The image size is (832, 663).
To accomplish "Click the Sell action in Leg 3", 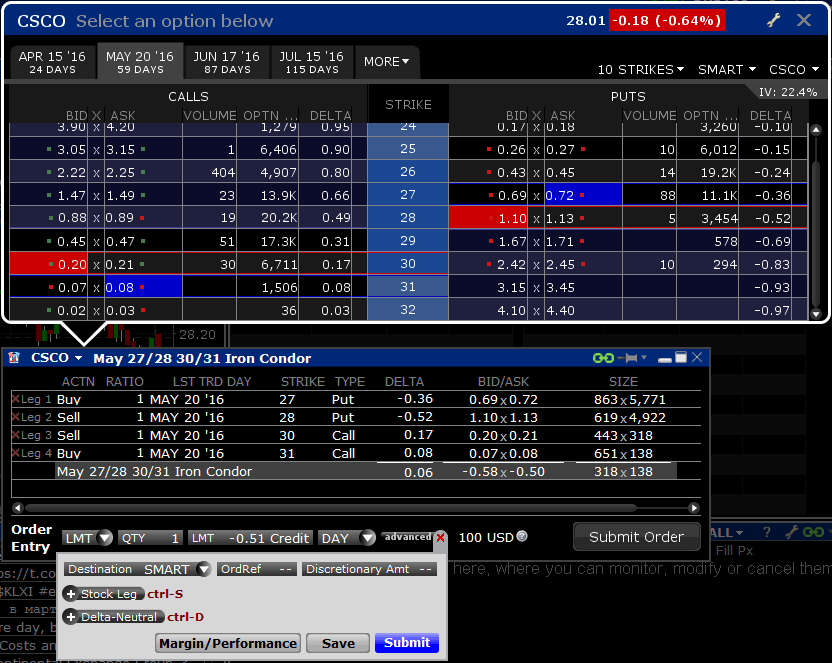I will 68,435.
